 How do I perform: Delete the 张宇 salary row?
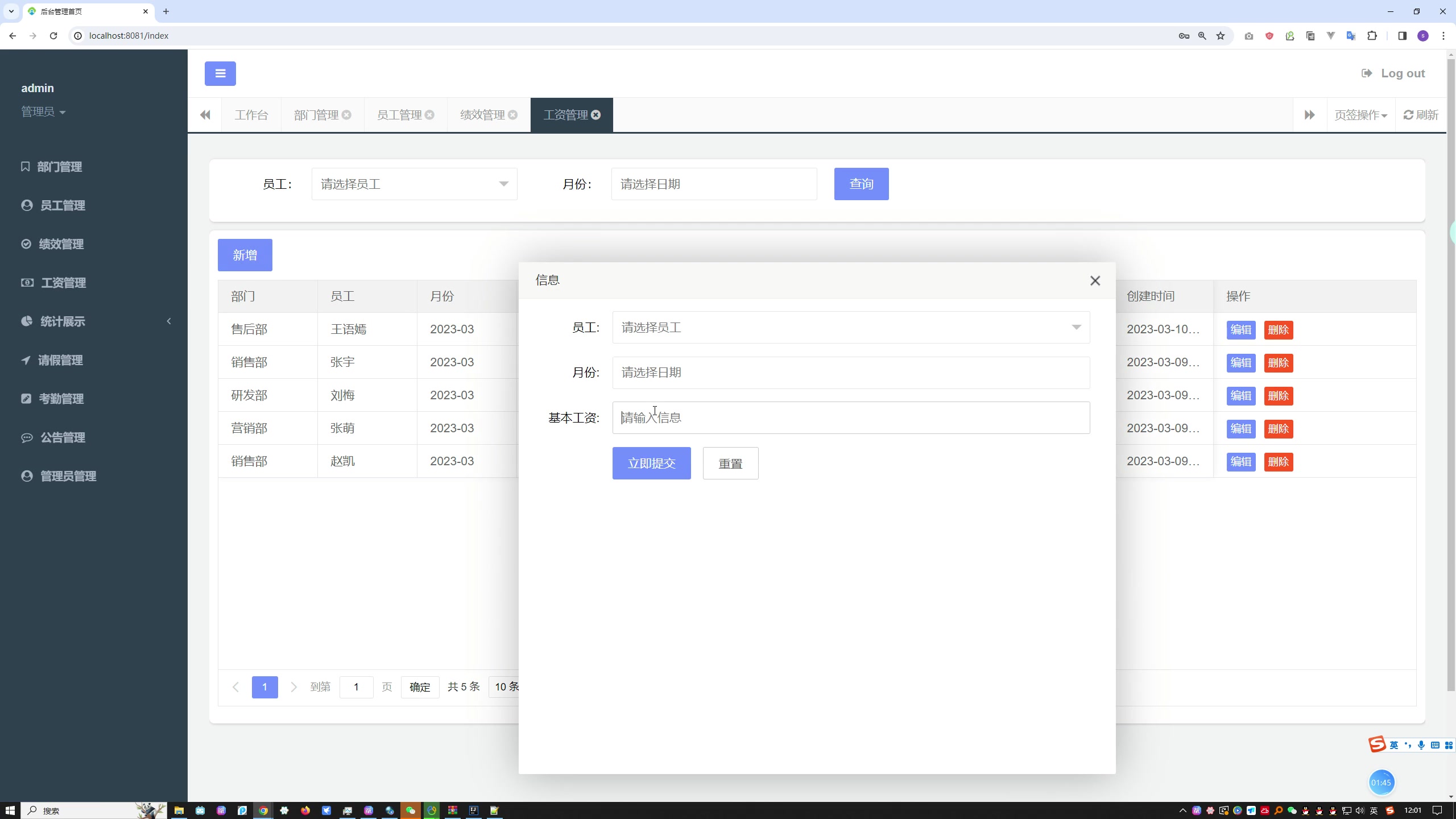1278,363
